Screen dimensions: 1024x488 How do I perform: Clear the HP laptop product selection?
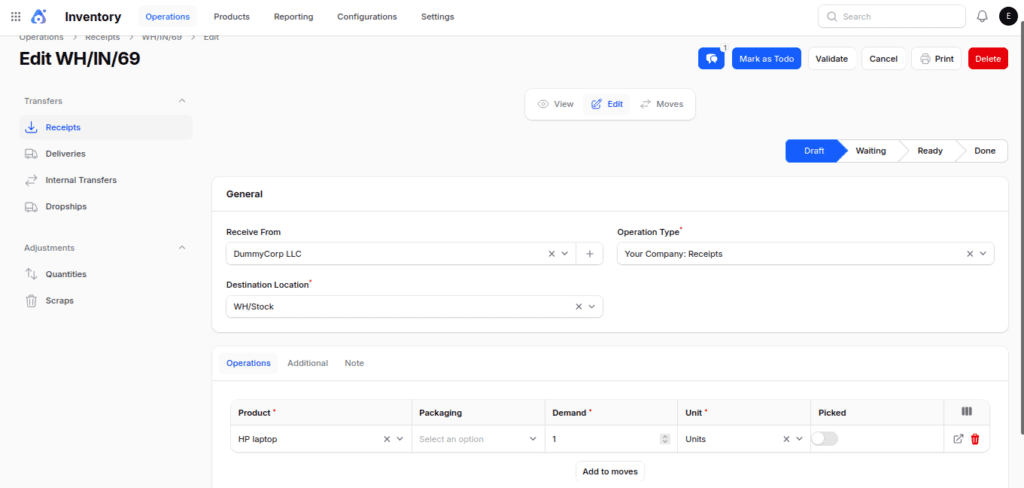[387, 439]
